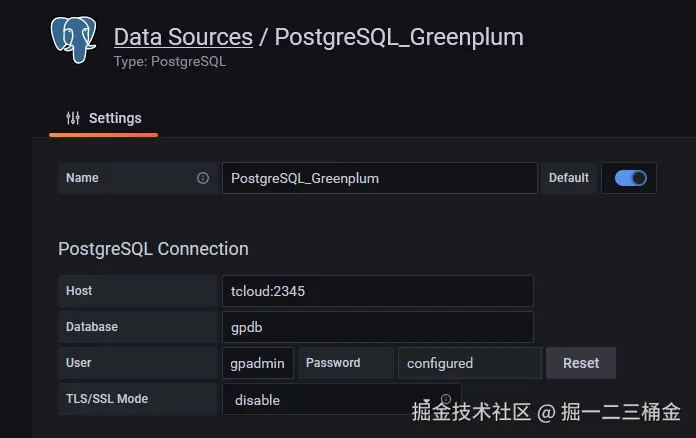Click the Type: PostgreSQL subtitle
This screenshot has height=438, width=696.
(x=170, y=61)
